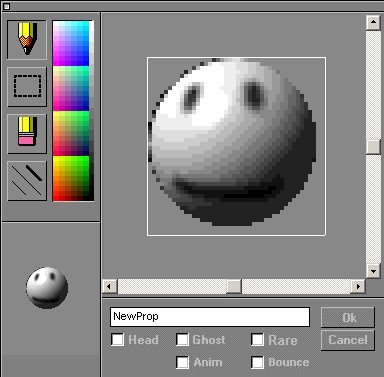Image resolution: width=384 pixels, height=377 pixels.
Task: Select the Pencil drawing tool
Action: coord(27,40)
